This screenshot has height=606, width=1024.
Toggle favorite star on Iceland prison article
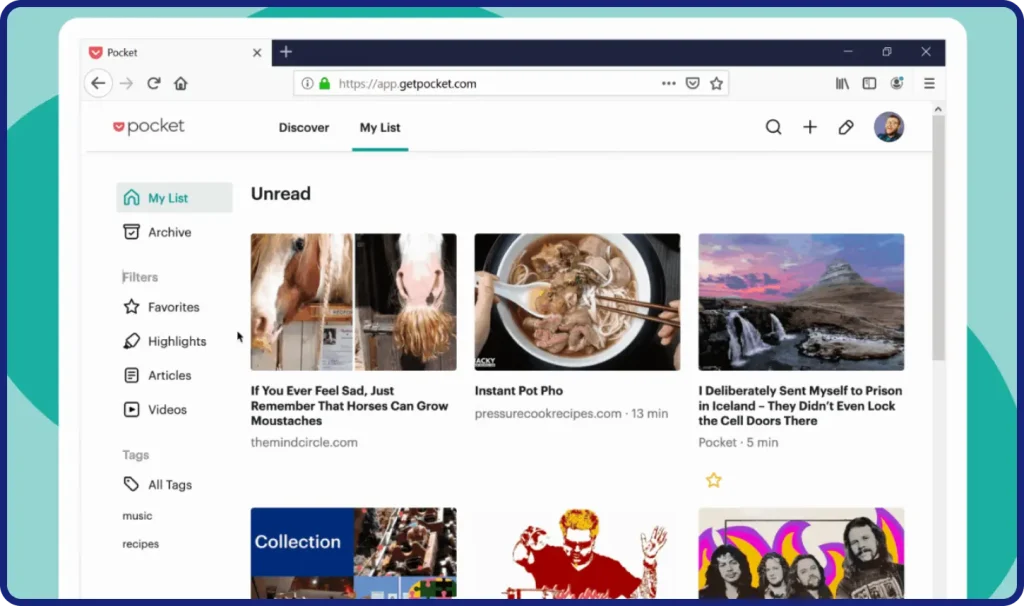pos(713,481)
